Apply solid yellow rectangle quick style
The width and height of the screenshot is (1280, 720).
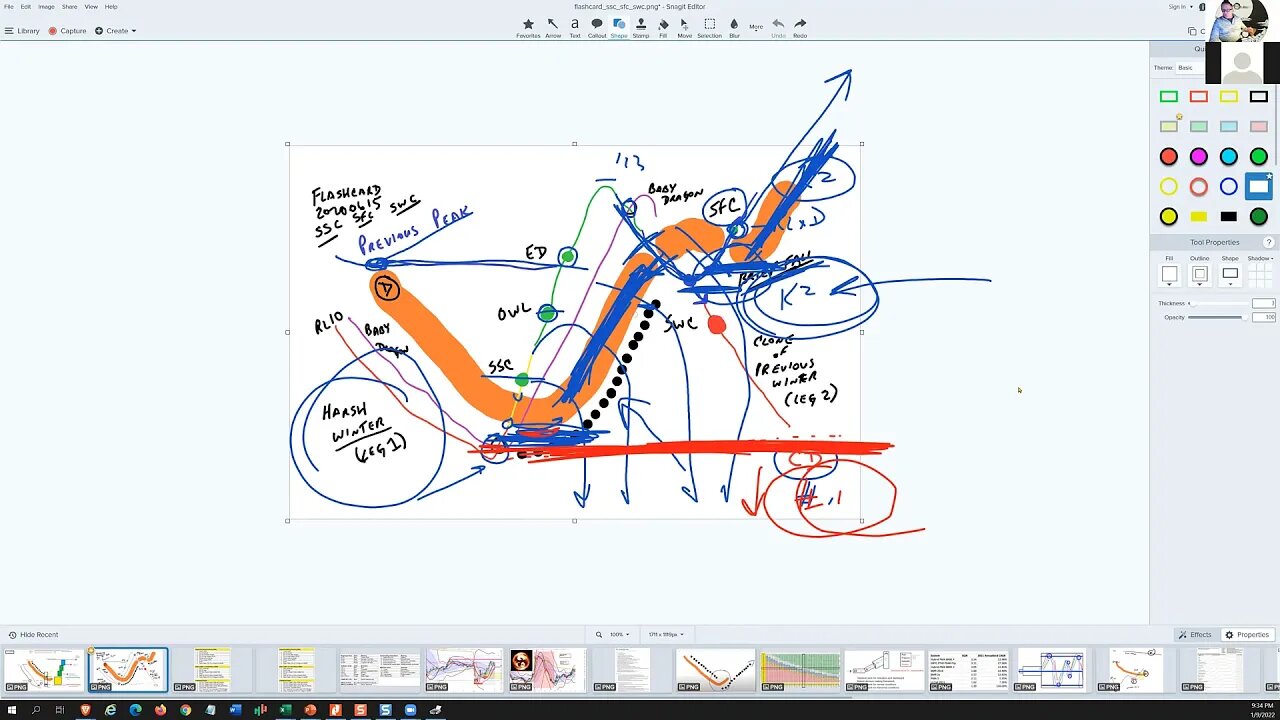1199,217
